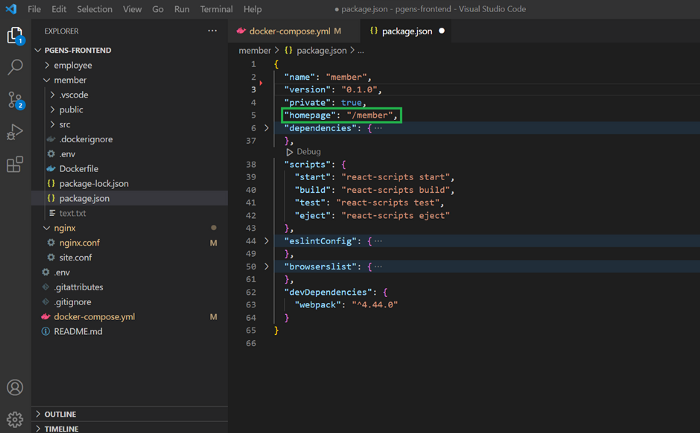
Task: Click the "webpack" key on line 63
Action: coord(317,305)
